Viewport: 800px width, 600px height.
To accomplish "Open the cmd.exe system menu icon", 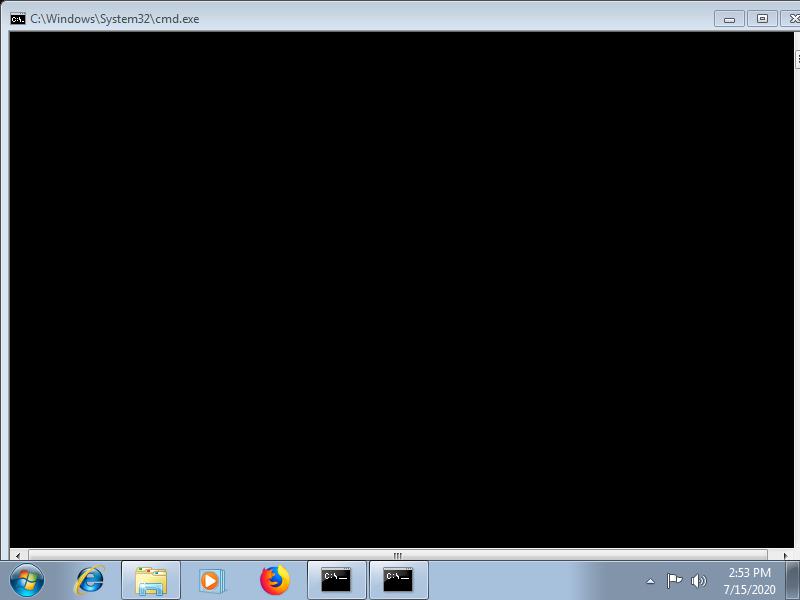I will point(17,19).
